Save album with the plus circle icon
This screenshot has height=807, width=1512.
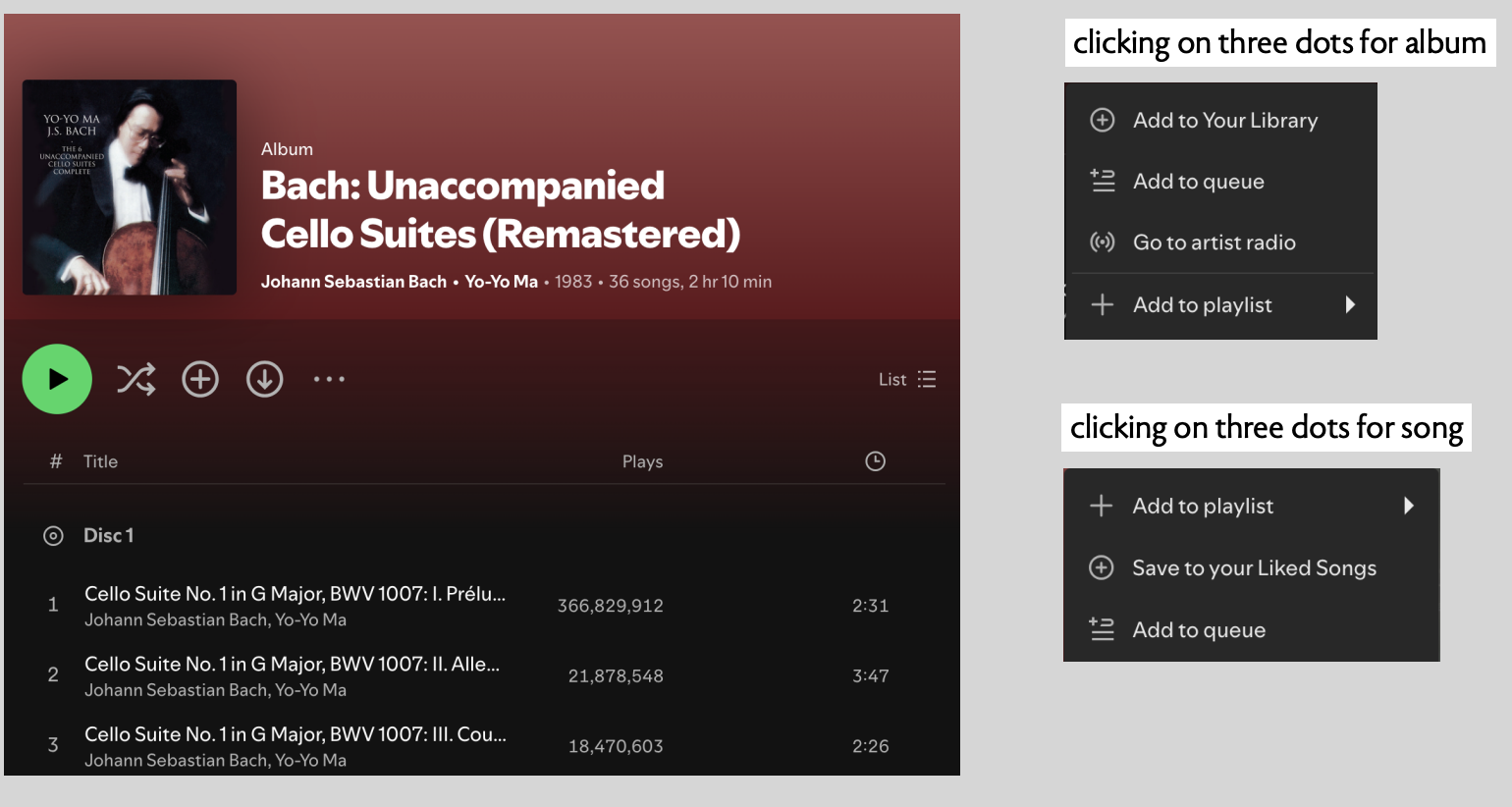click(x=200, y=379)
